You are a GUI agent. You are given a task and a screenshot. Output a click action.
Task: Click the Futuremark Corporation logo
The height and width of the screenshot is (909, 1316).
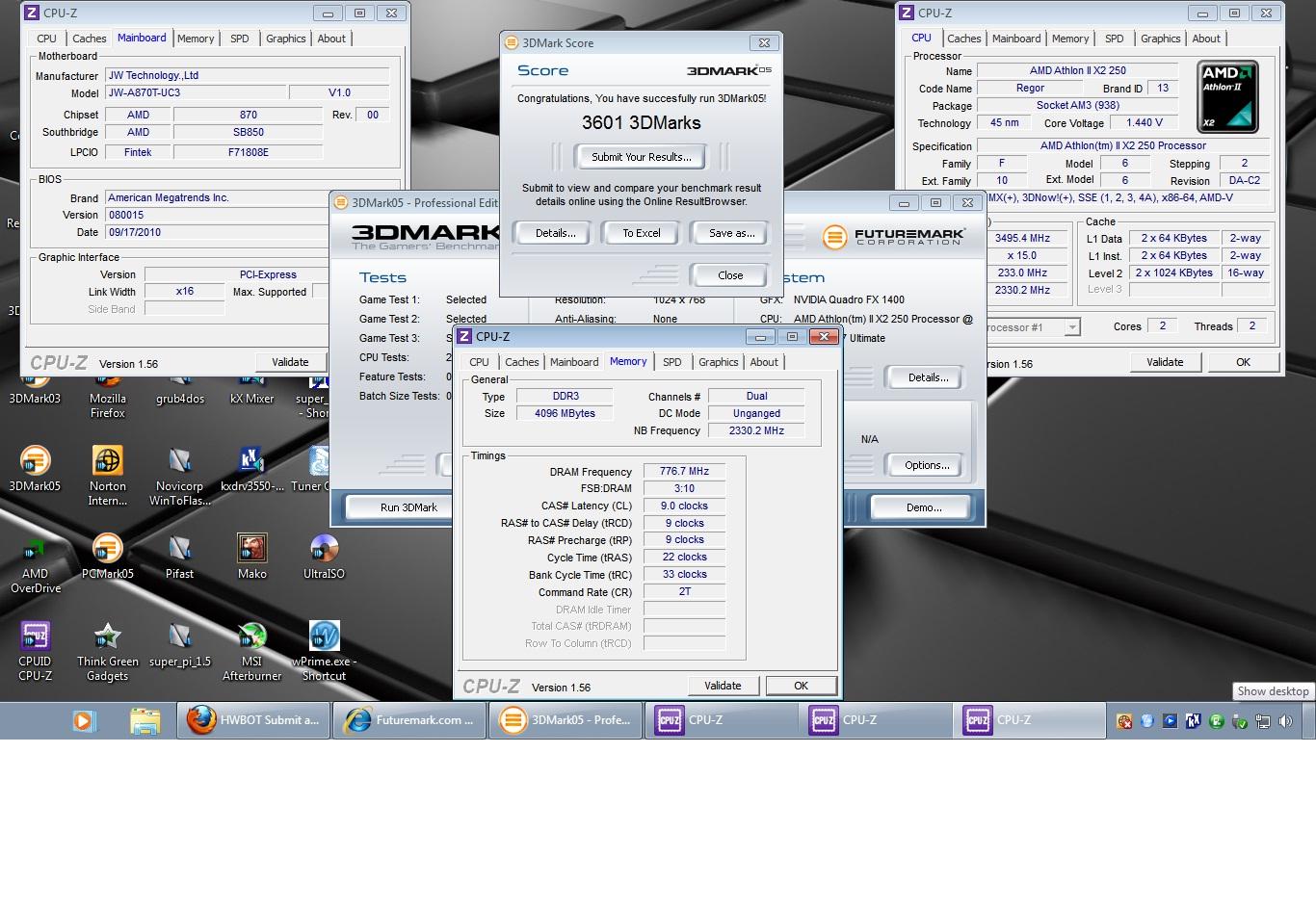pos(893,237)
